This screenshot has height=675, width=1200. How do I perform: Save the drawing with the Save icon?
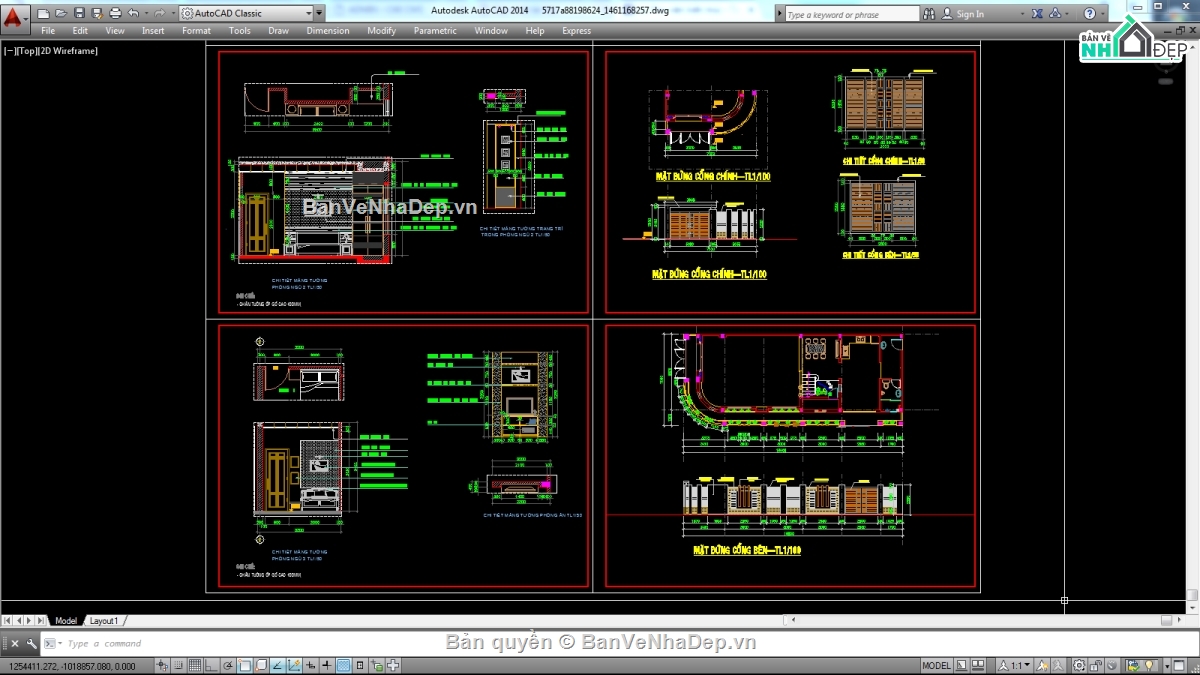click(x=79, y=14)
